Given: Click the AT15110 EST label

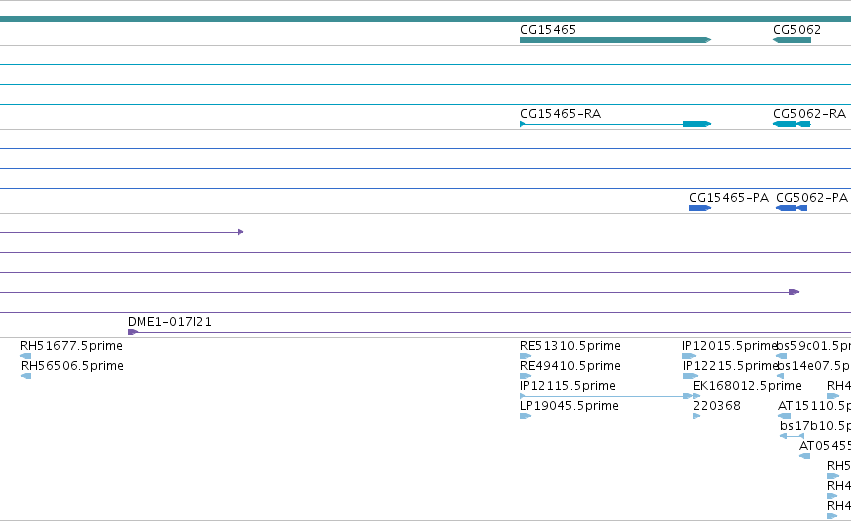Looking at the screenshot, I should [814, 406].
